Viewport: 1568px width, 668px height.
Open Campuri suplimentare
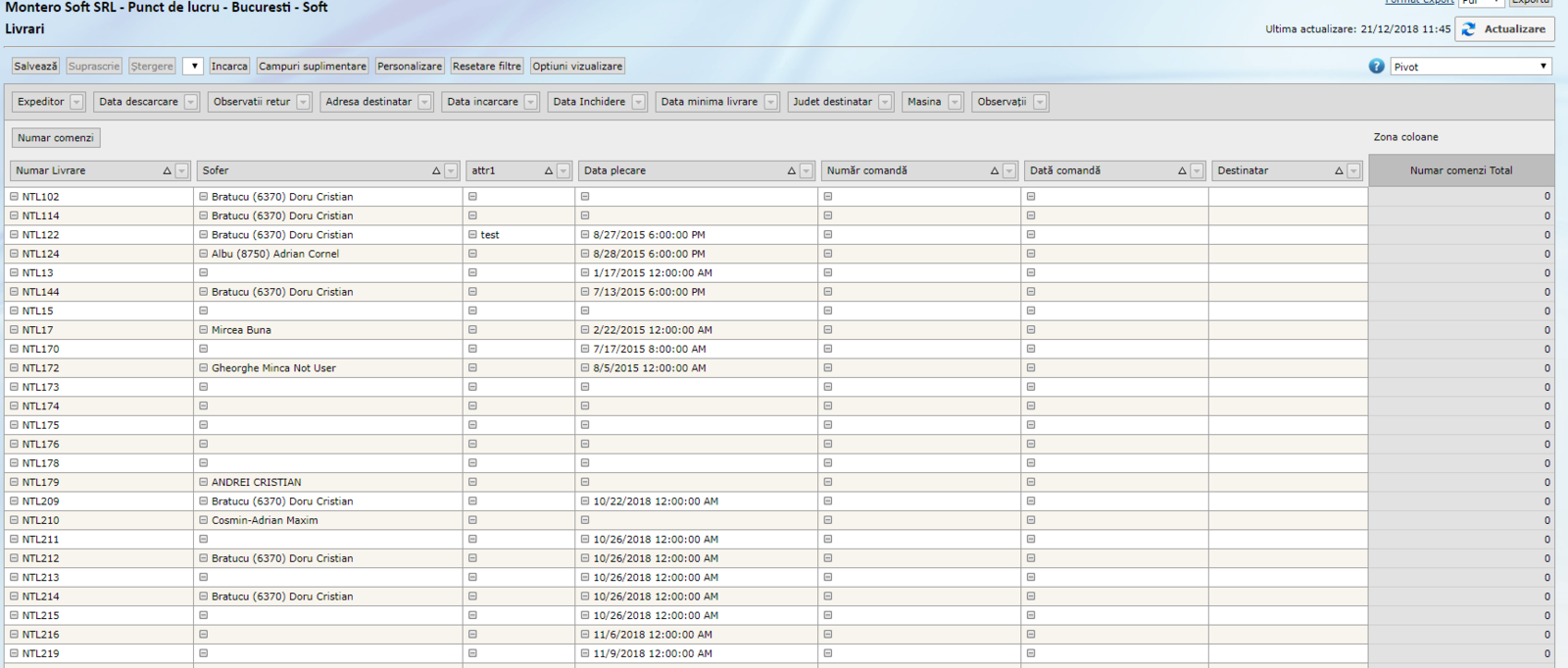(313, 67)
